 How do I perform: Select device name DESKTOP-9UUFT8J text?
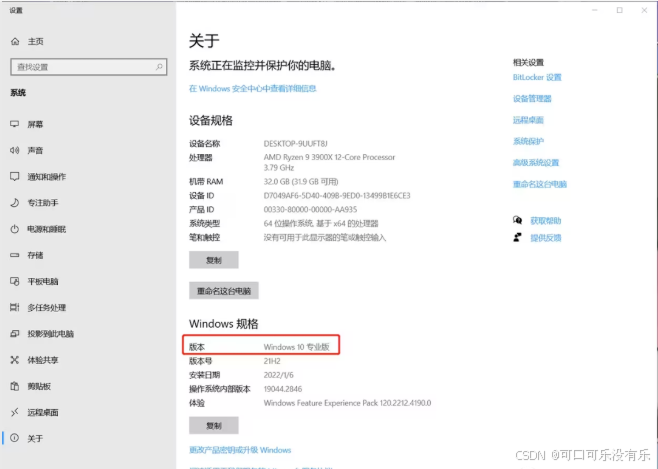[x=295, y=143]
